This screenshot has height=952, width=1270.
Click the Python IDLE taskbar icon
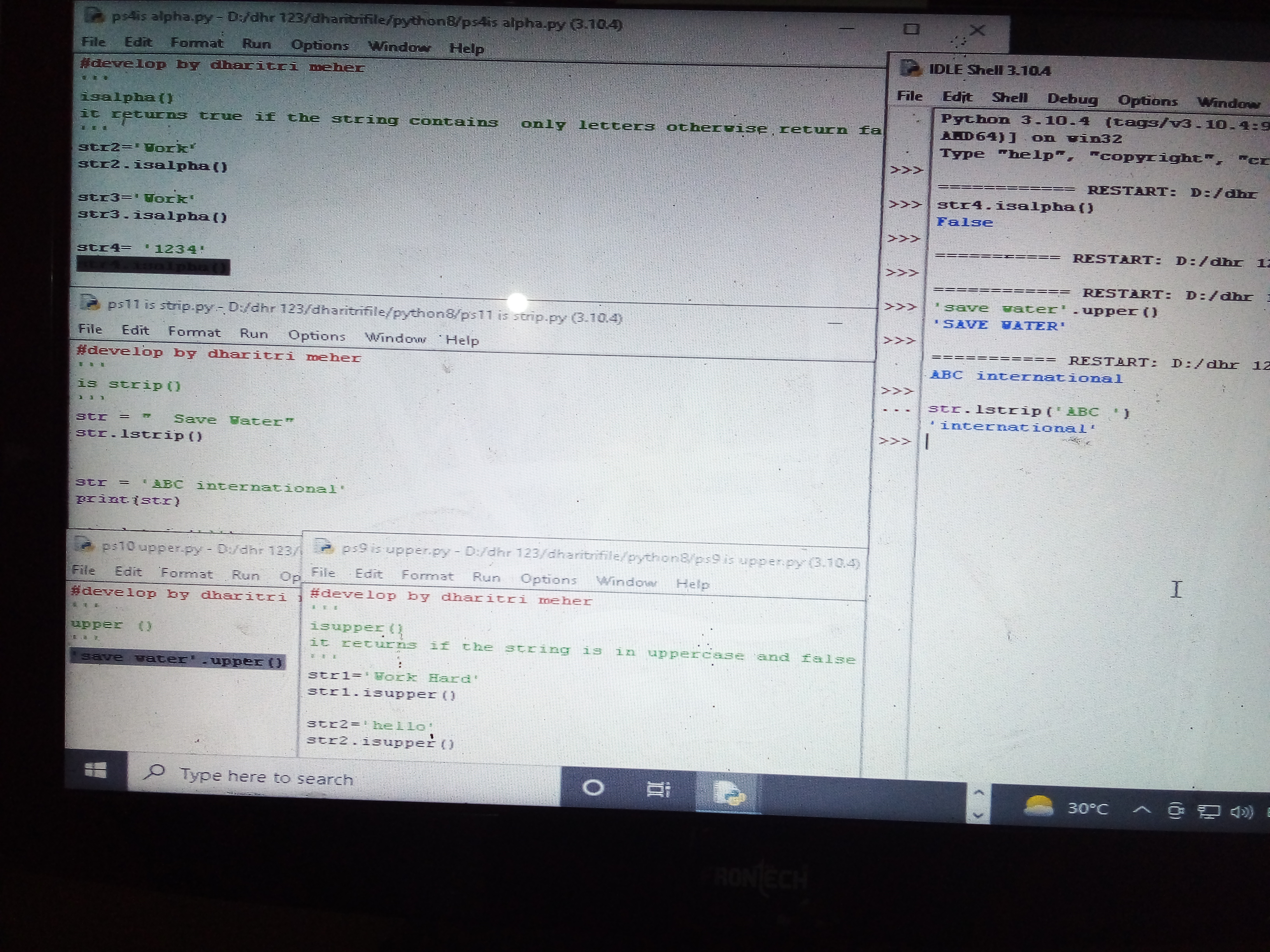(729, 794)
